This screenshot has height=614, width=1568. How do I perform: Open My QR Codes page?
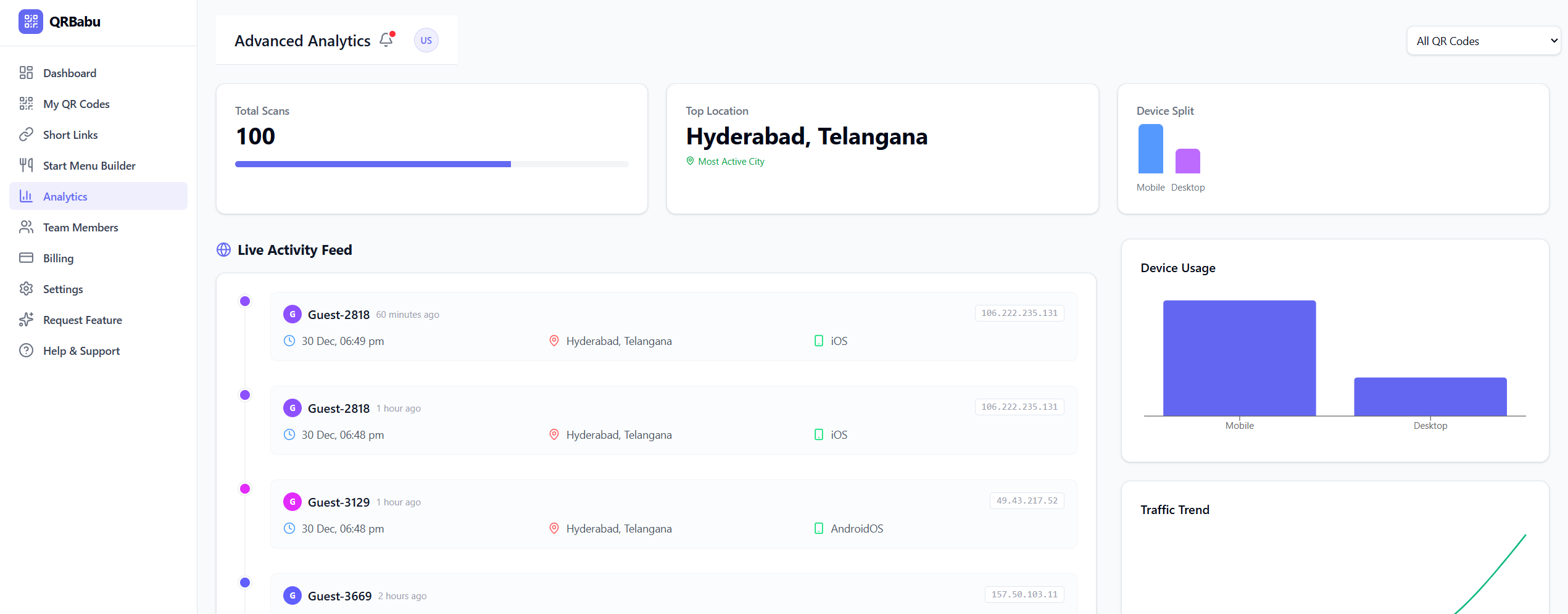coord(99,104)
